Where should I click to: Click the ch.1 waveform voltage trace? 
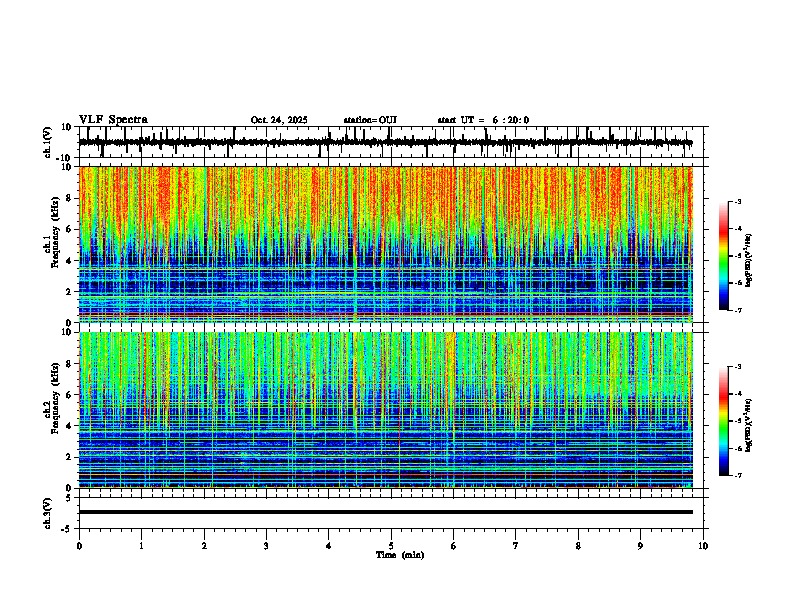[x=385, y=142]
